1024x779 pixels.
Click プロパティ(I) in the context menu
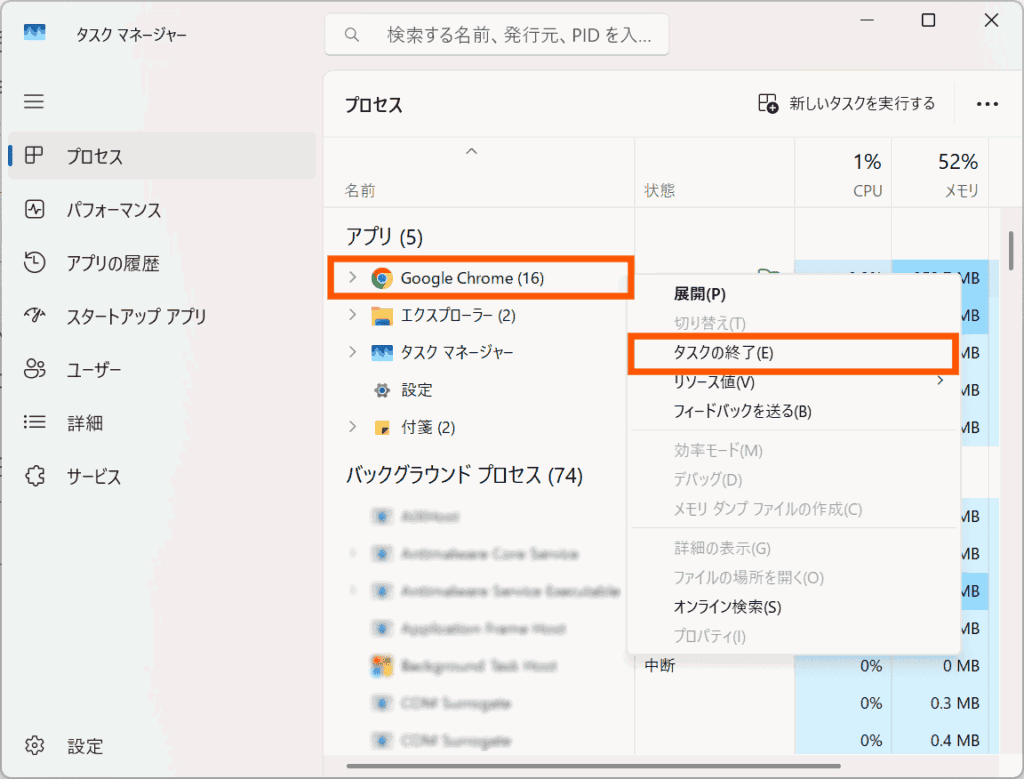point(709,637)
